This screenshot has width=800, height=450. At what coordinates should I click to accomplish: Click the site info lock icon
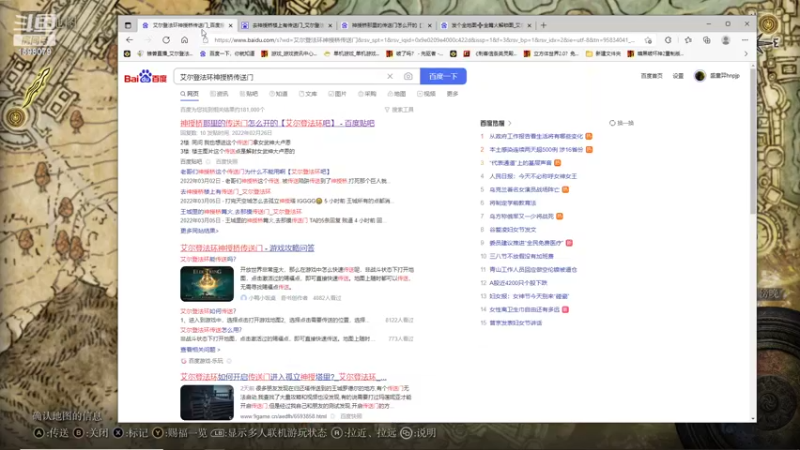tap(205, 40)
